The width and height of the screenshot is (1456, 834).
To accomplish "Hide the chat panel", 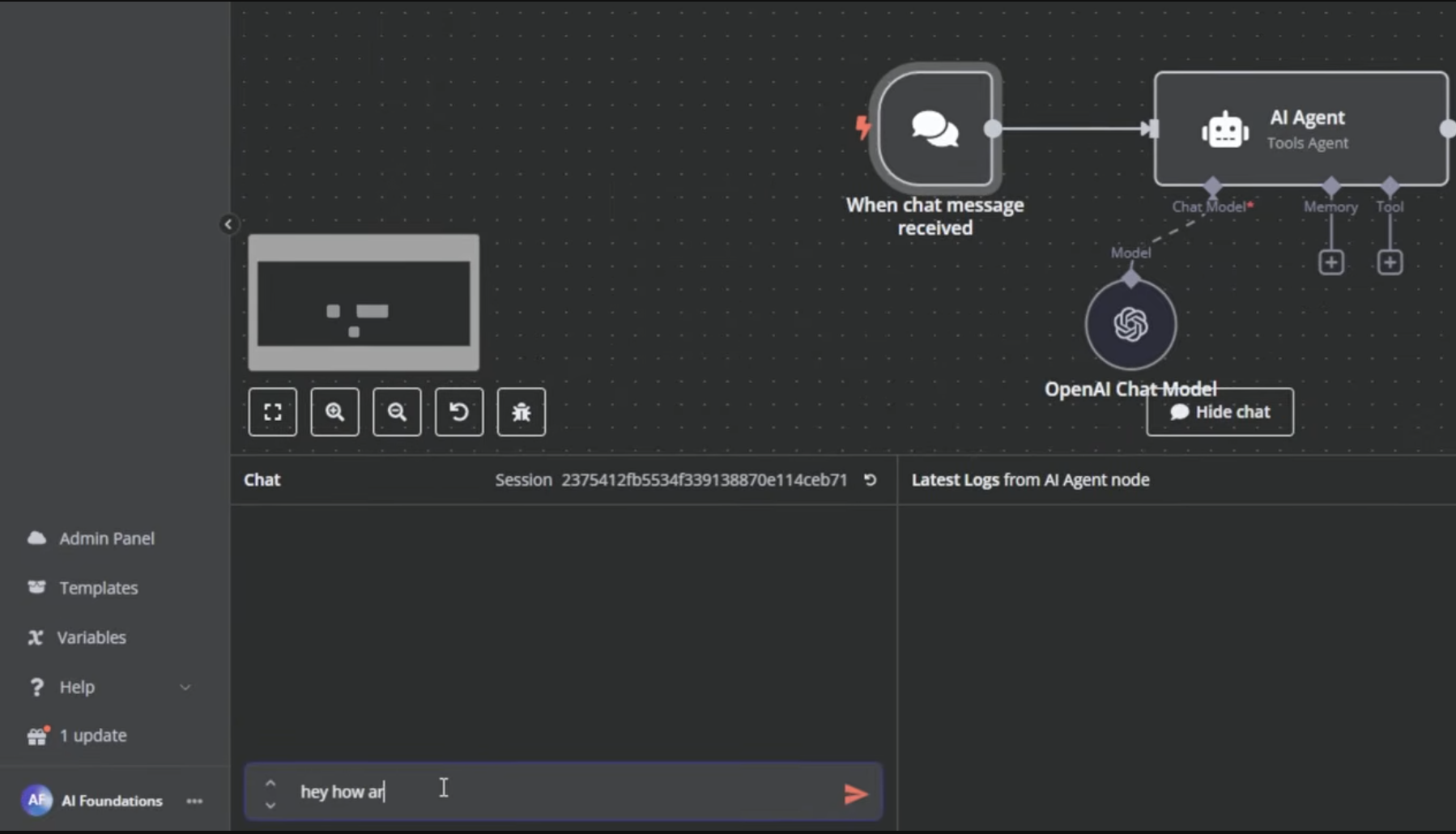I will click(1220, 412).
